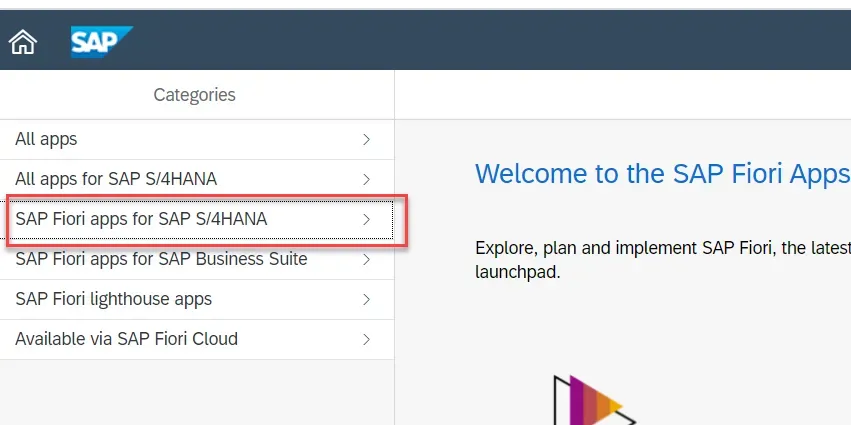Open the SAP Fiori lighthouse apps entry
851x425 pixels.
(x=113, y=299)
